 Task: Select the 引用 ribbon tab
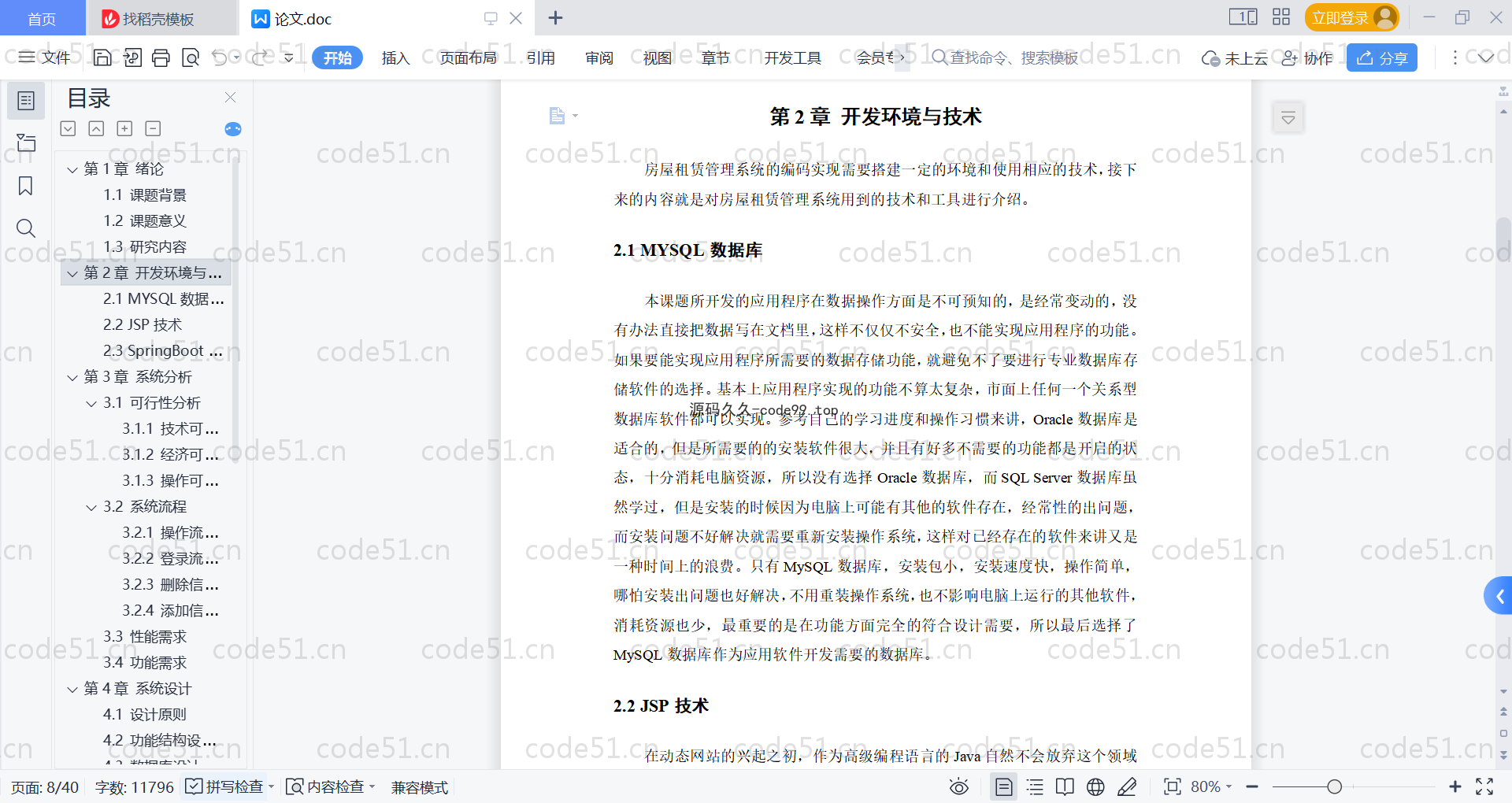[541, 57]
